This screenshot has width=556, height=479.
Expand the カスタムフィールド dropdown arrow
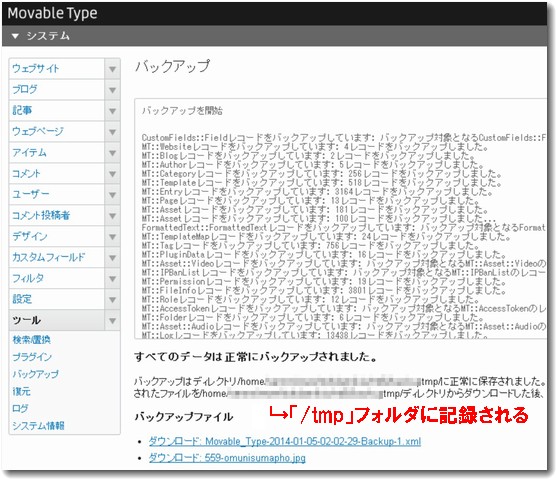(112, 258)
